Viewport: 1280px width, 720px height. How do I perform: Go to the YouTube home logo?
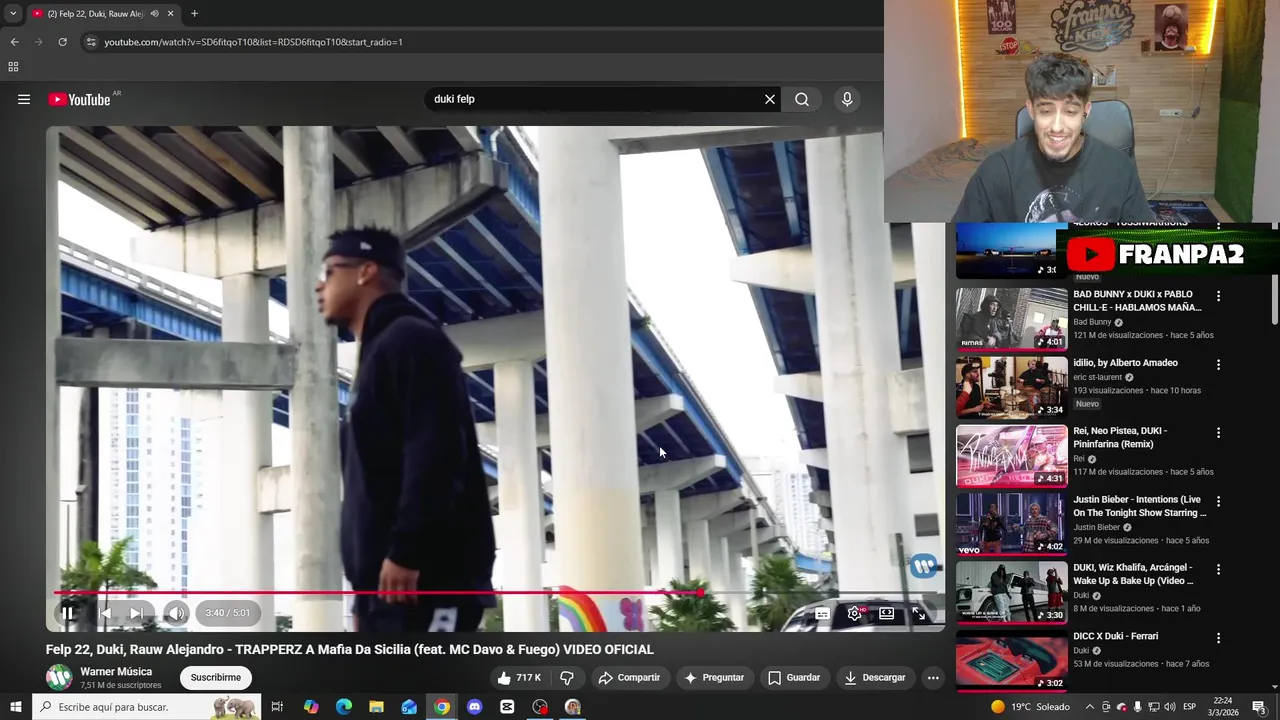79,99
